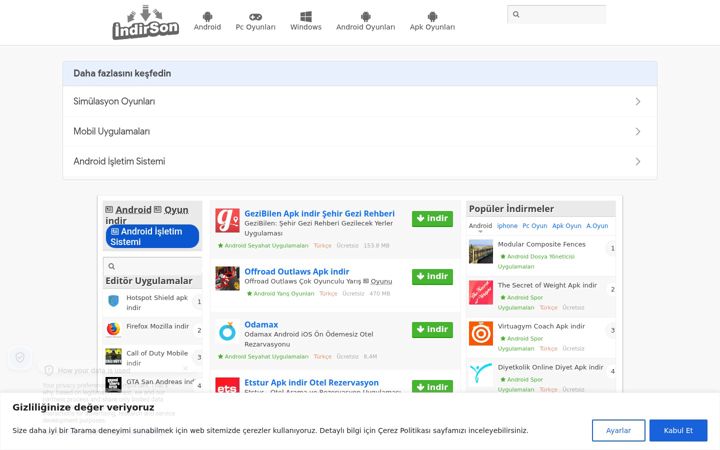
Task: Click the Call of Duty Mobile icon
Action: (x=113, y=356)
